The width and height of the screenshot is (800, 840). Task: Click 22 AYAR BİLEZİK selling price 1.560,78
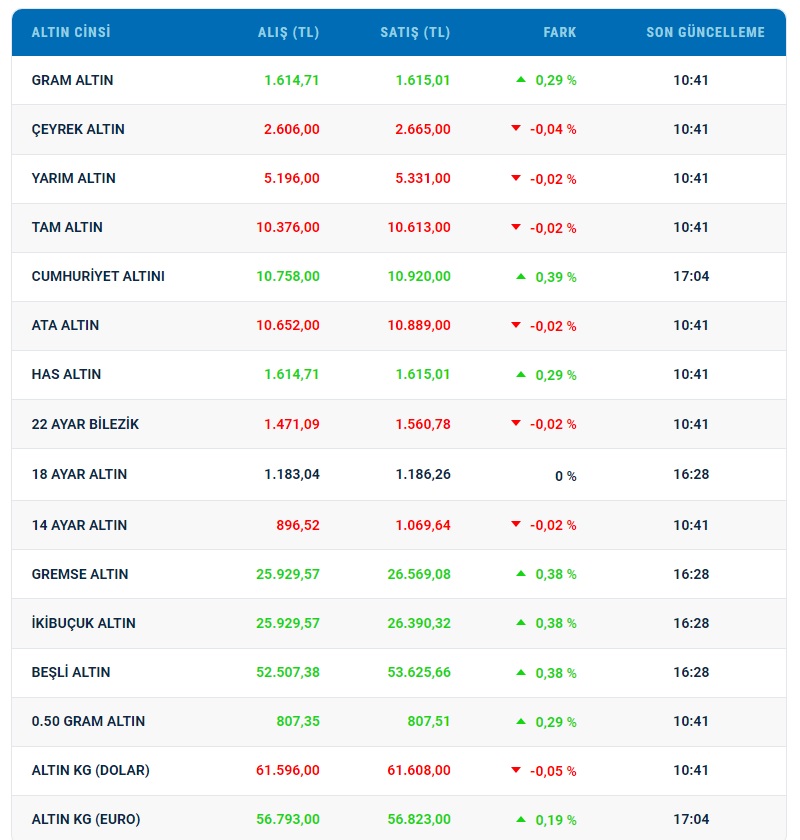coord(423,425)
